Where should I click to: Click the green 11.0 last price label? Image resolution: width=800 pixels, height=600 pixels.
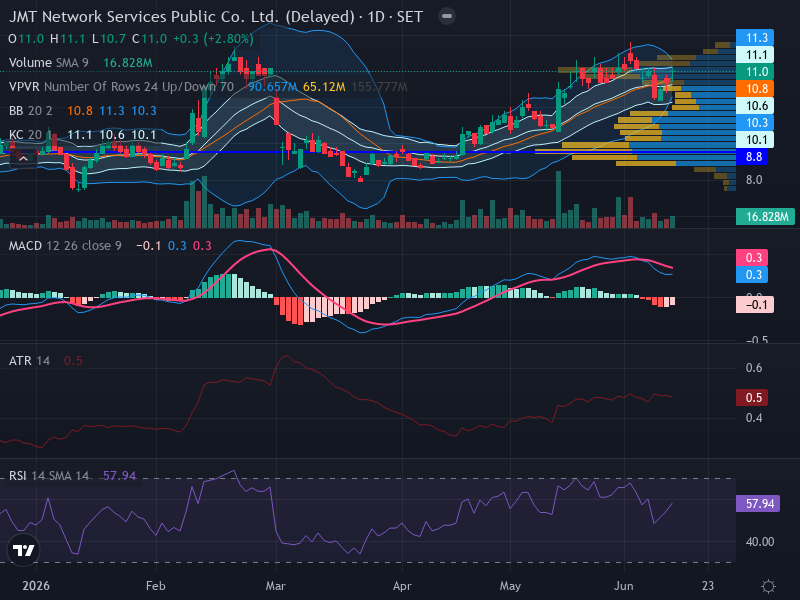pyautogui.click(x=755, y=71)
